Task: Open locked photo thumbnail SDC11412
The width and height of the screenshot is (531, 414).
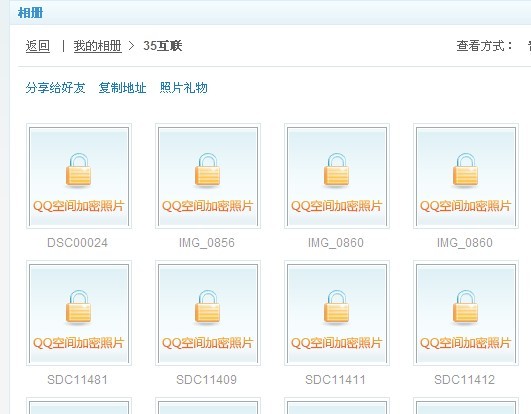Action: tap(466, 313)
